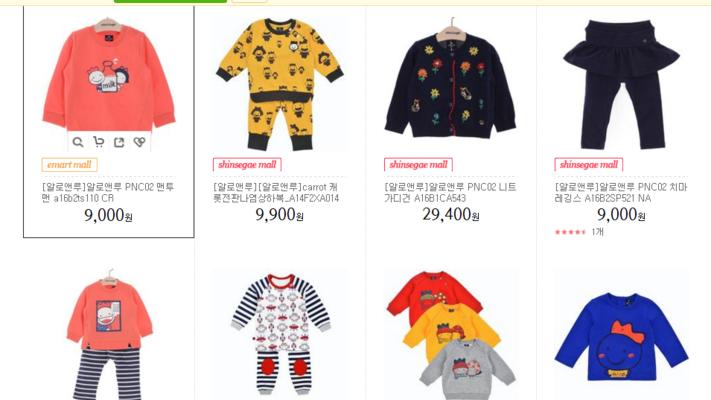
Task: Open the coral sweatshirt in new window icon
Action: 119,142
